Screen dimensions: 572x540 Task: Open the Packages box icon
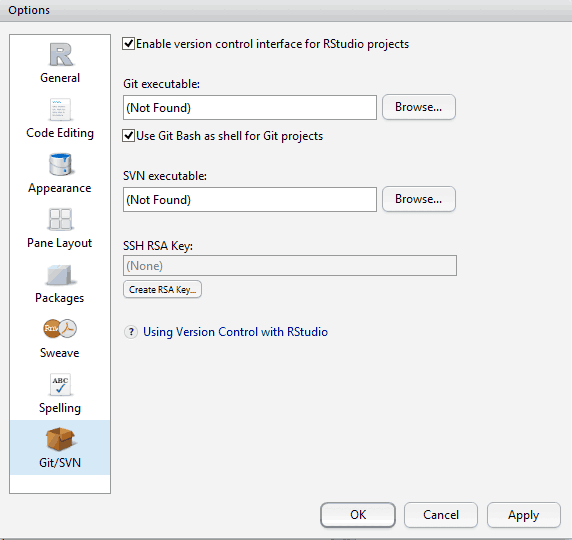(x=60, y=275)
